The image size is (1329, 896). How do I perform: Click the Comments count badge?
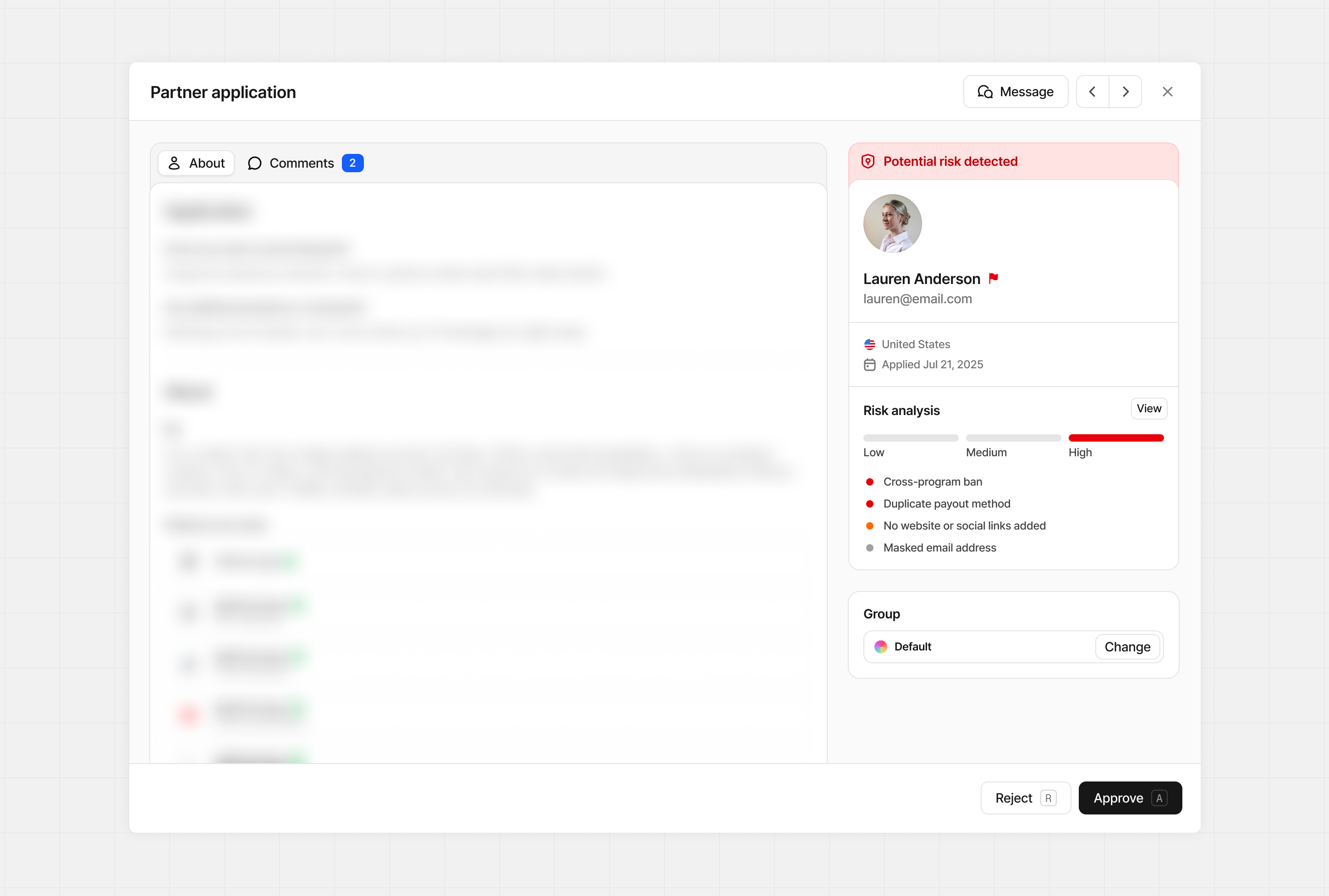click(x=352, y=164)
